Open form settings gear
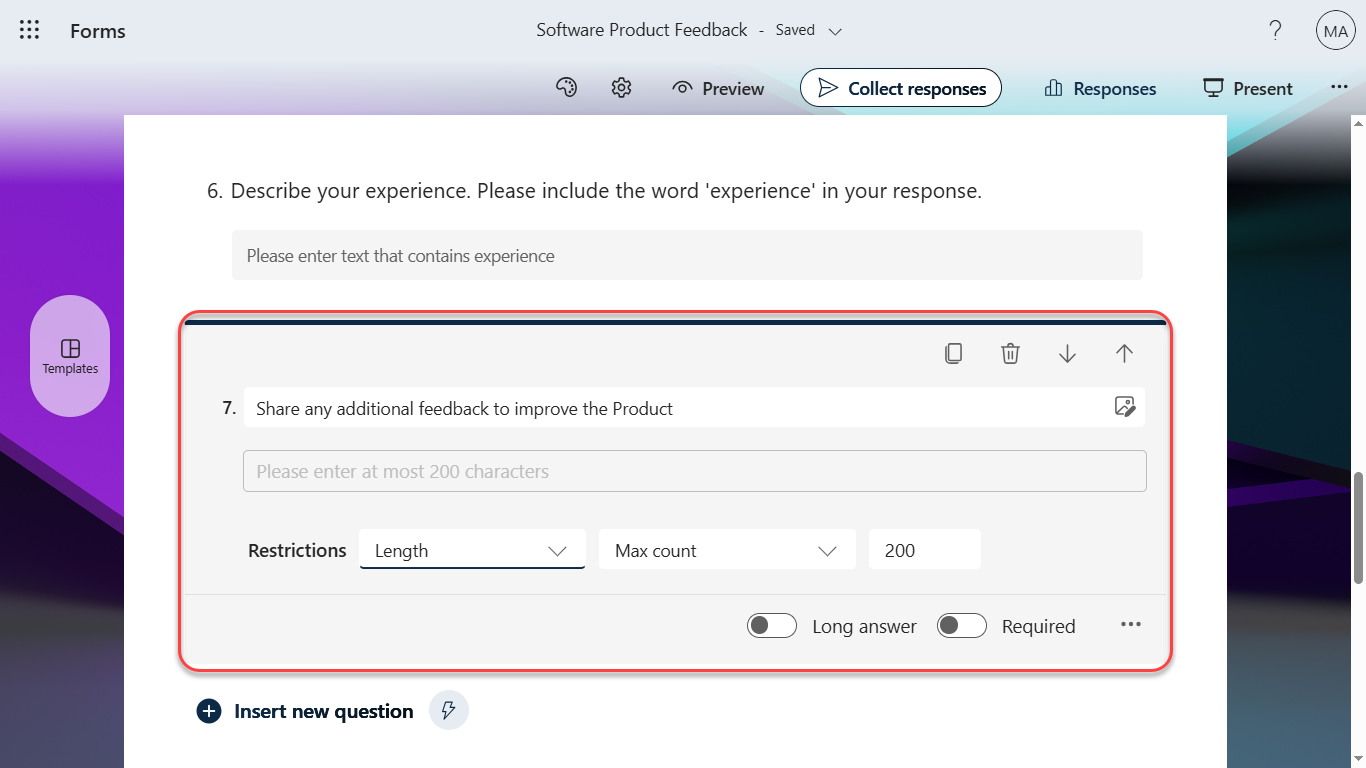Screen dimensions: 1366x768 pos(621,88)
